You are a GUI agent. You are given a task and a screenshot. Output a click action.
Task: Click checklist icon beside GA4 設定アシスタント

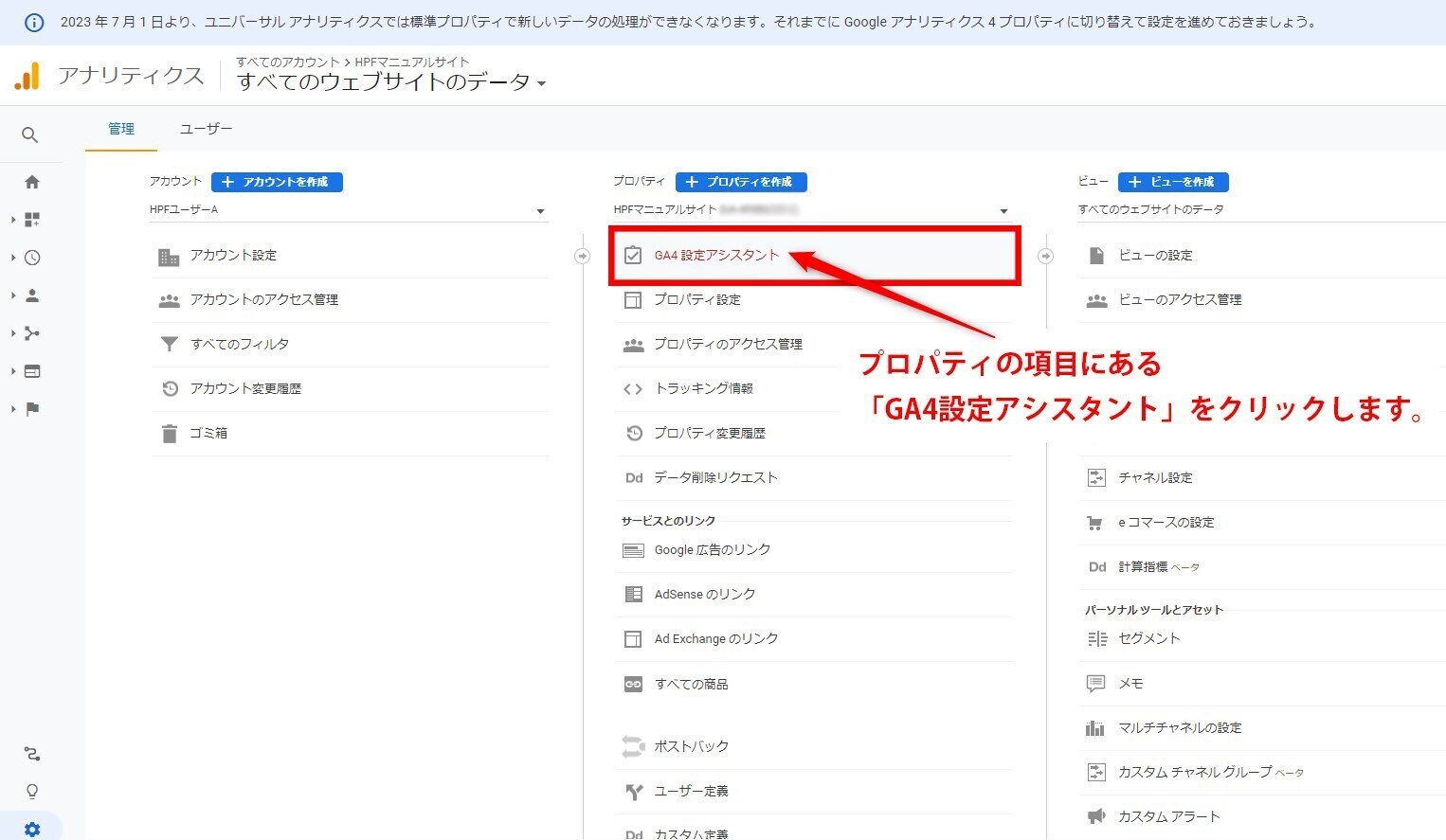pyautogui.click(x=633, y=255)
